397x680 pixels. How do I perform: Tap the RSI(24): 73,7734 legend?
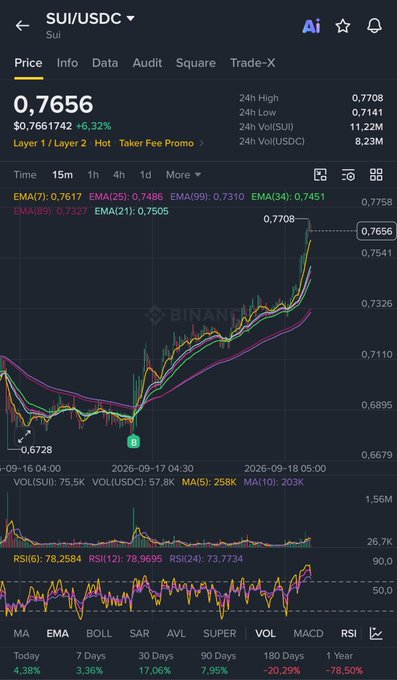pos(206,559)
